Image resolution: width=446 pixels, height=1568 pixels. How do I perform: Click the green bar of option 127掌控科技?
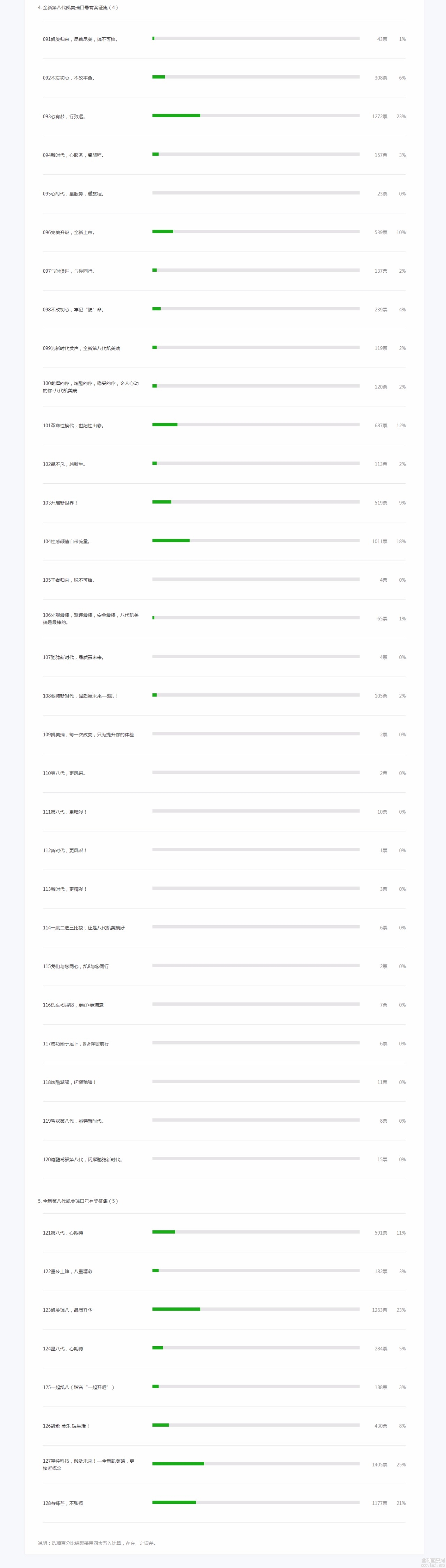(x=178, y=1463)
